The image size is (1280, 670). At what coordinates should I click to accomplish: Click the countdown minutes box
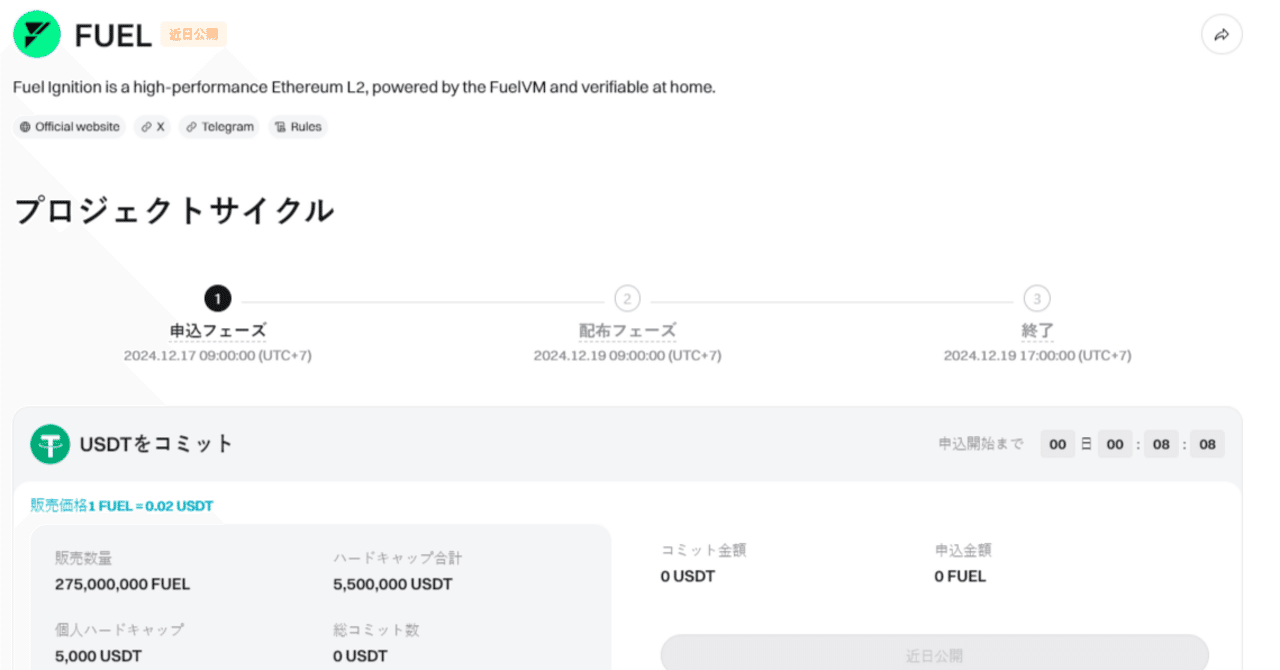pyautogui.click(x=1161, y=443)
